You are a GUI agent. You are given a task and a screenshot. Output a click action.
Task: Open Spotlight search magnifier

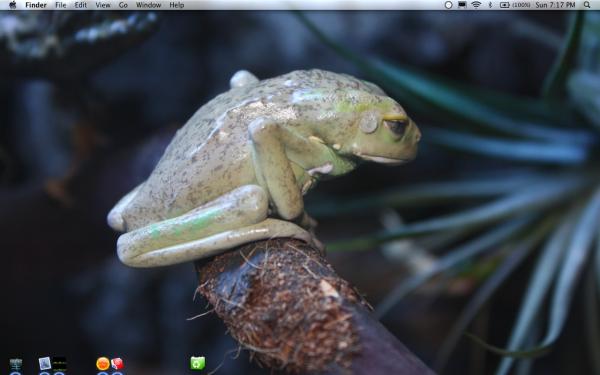coord(587,5)
